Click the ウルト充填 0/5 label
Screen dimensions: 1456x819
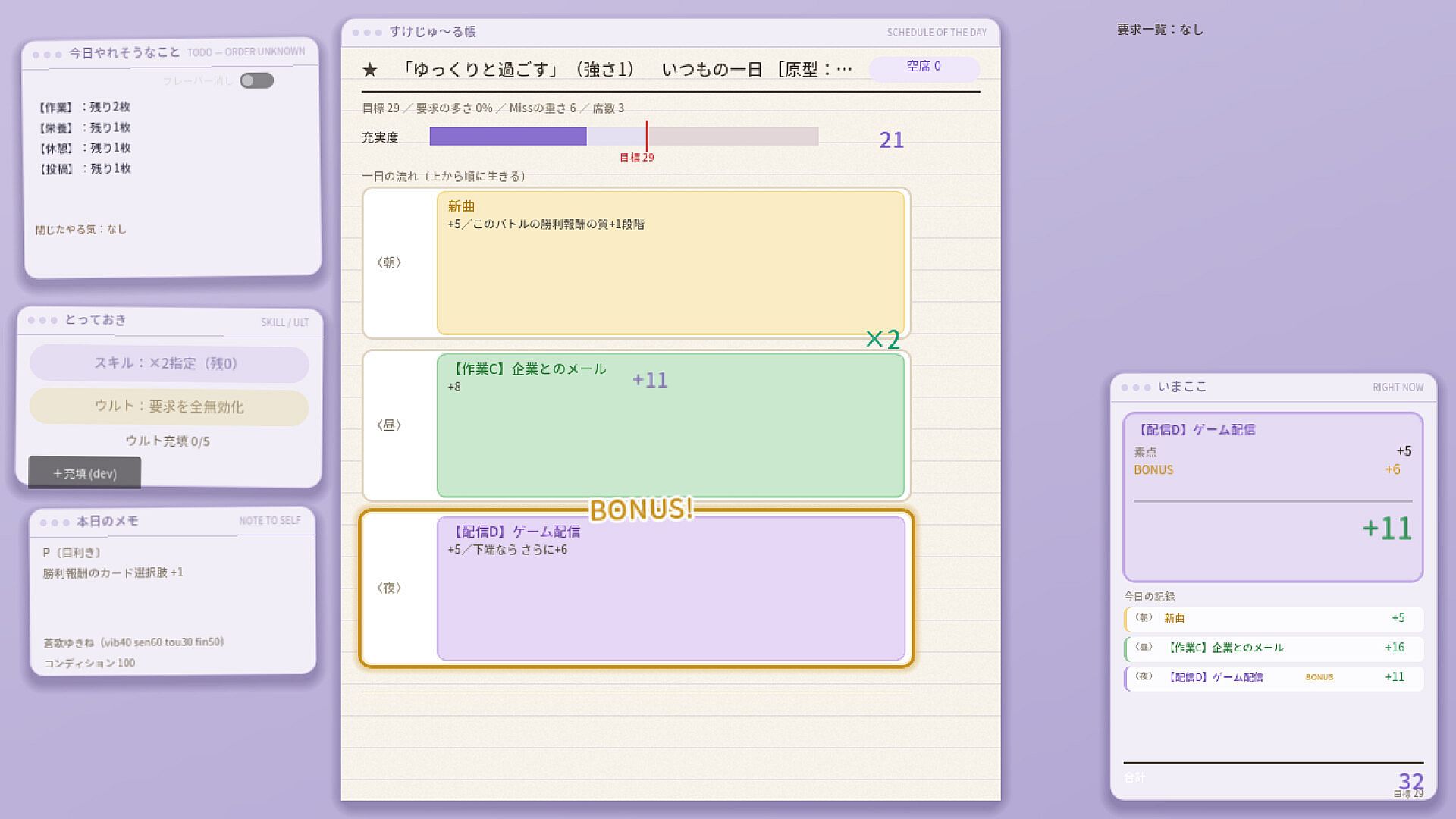click(x=168, y=441)
